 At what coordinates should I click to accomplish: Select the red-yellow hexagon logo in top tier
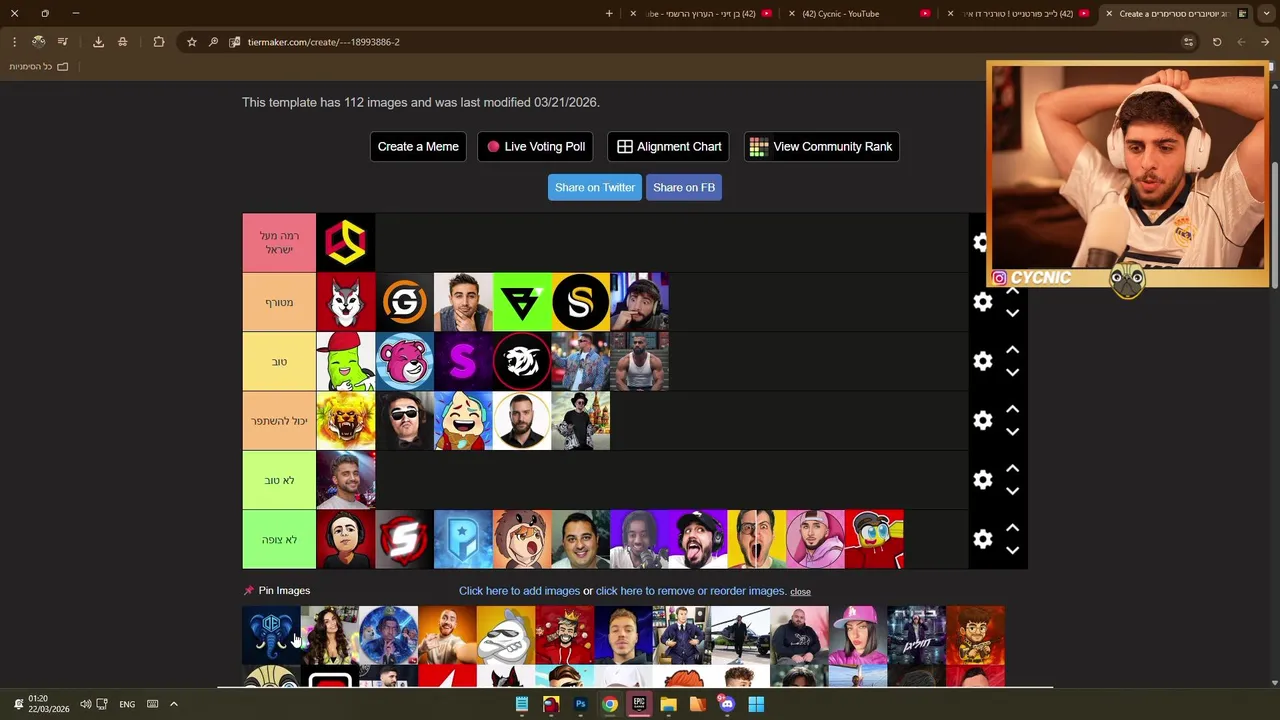[346, 242]
